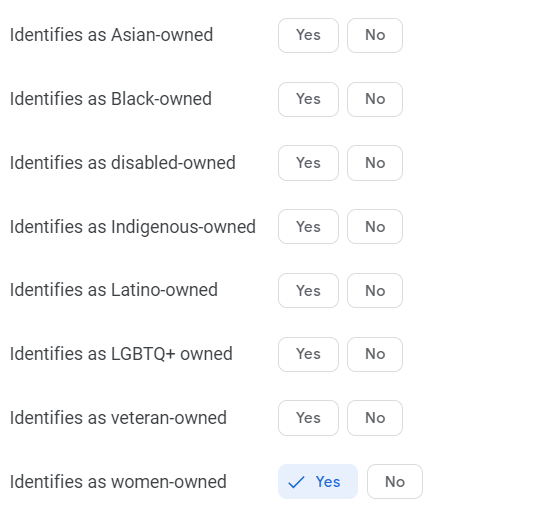The height and width of the screenshot is (510, 548).
Task: Click the Identifies as women-owned label
Action: click(x=118, y=482)
